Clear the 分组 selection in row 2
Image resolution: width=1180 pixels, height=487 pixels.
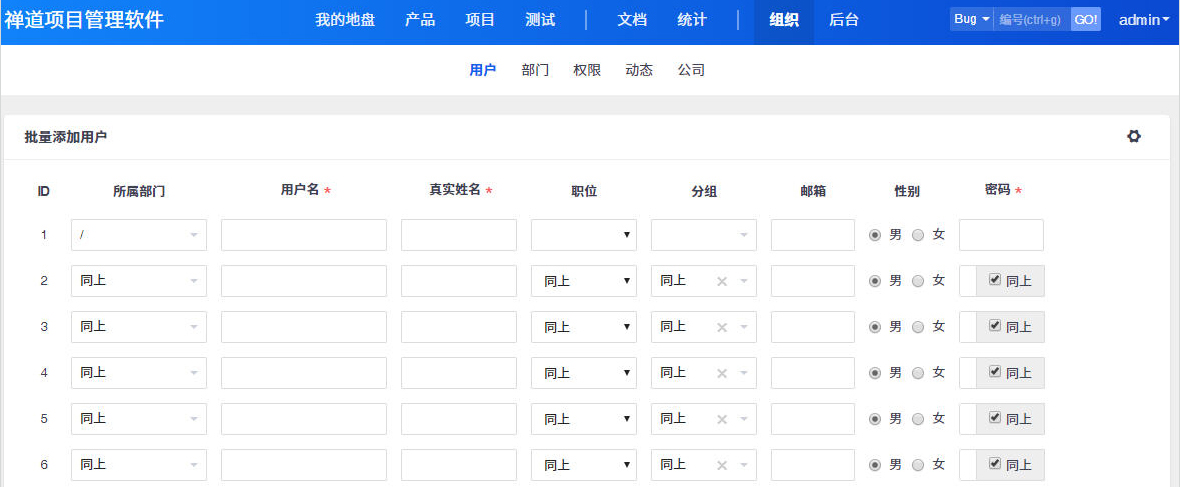(721, 281)
